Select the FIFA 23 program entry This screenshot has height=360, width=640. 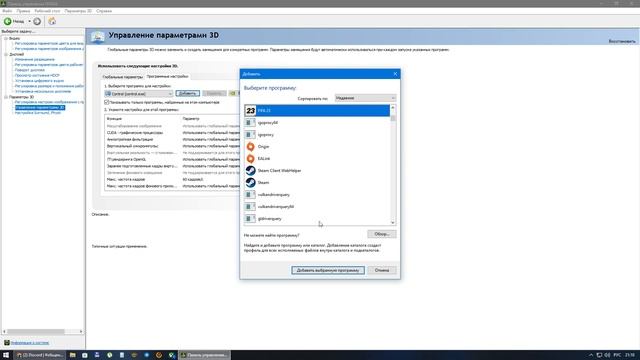click(317, 111)
